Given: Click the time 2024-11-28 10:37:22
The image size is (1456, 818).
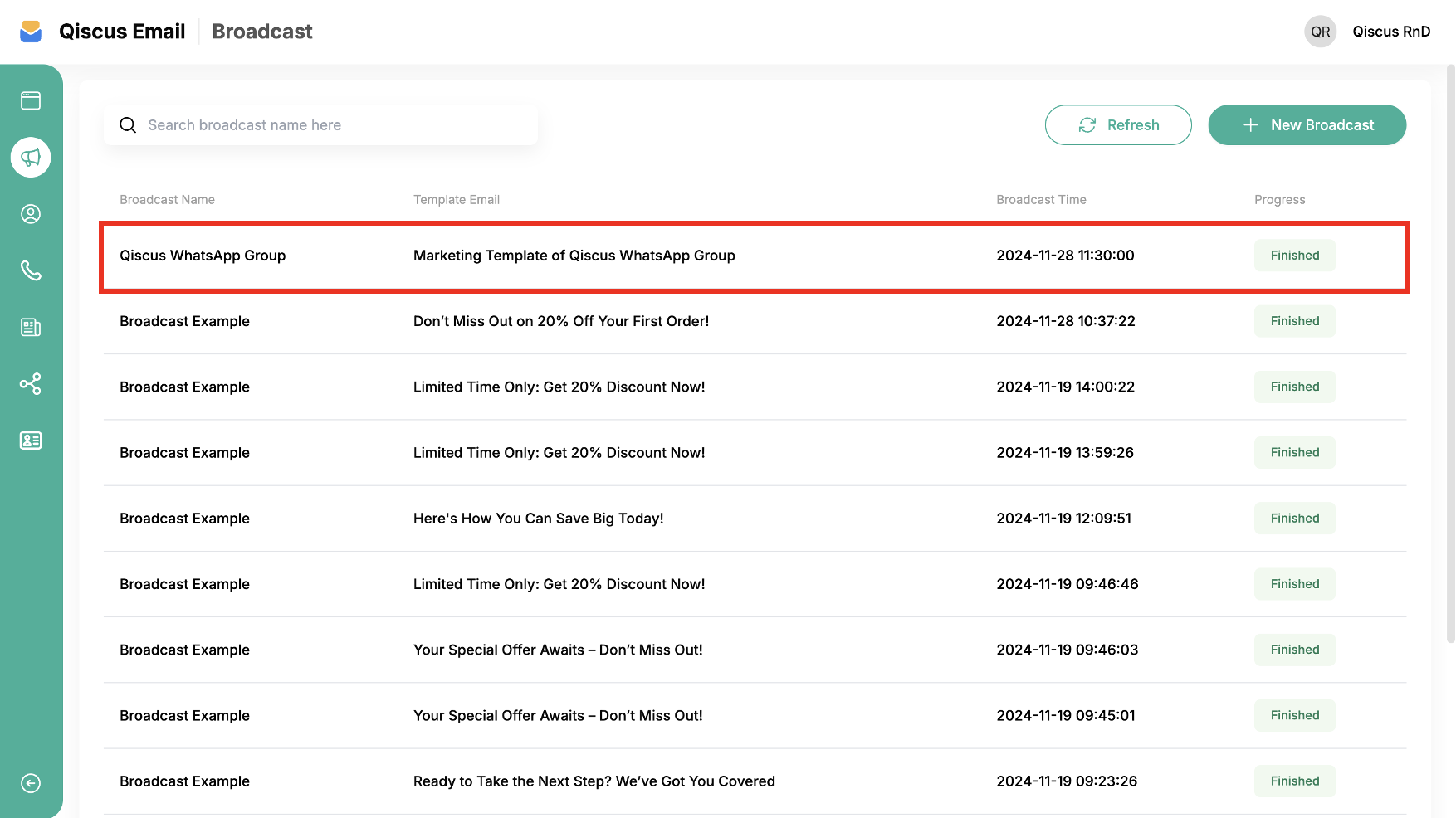Looking at the screenshot, I should [x=1066, y=321].
